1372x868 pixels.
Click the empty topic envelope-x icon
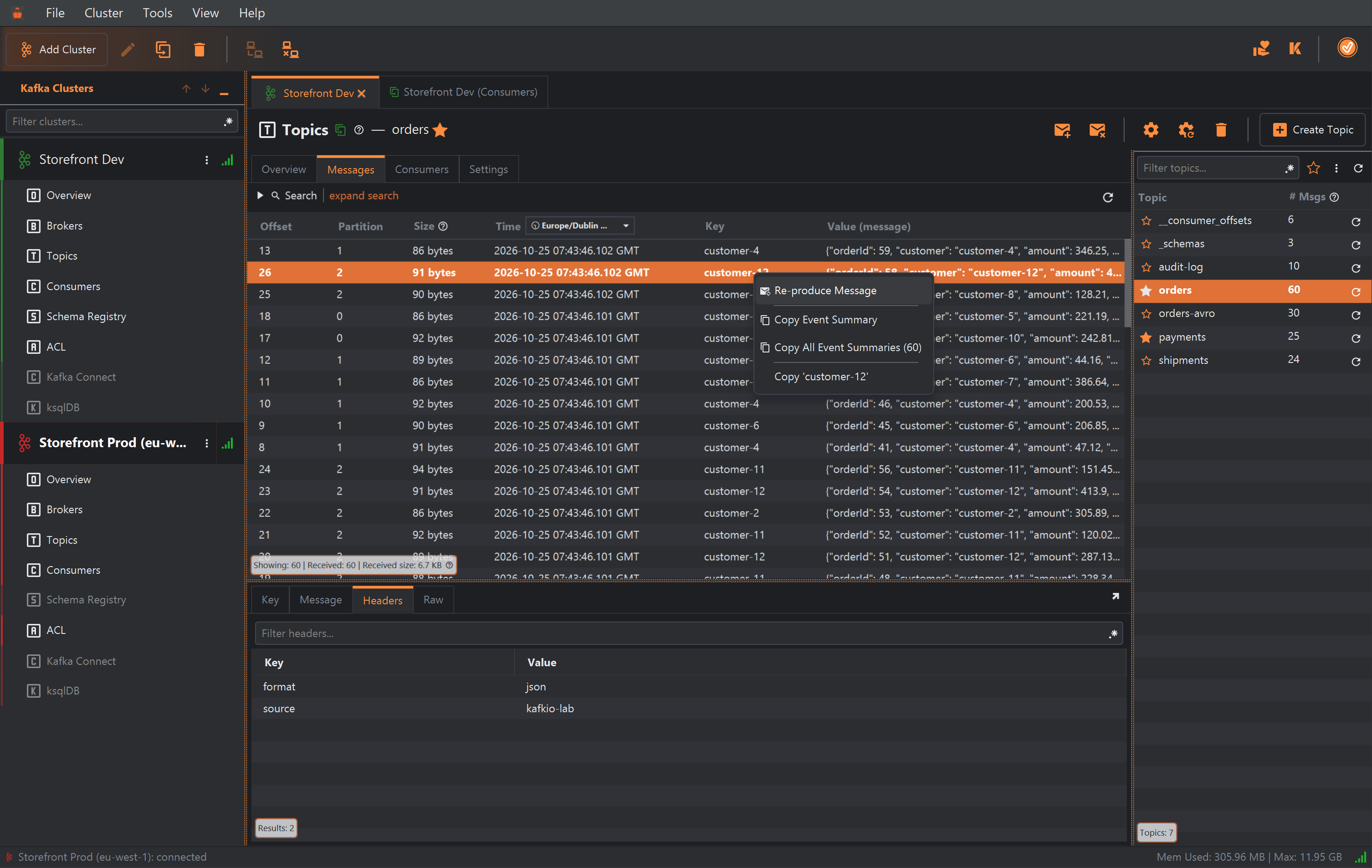tap(1097, 130)
